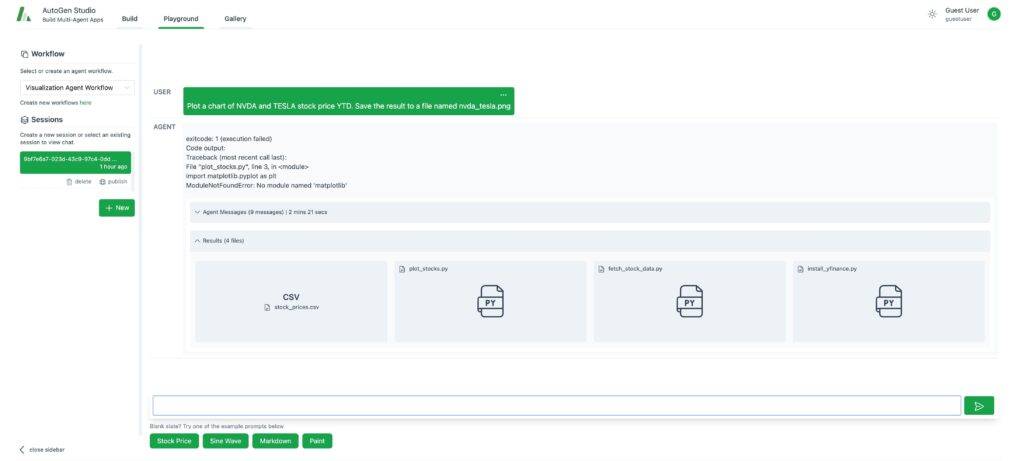Image resolution: width=1024 pixels, height=461 pixels.
Task: Send the message with the arrow button
Action: point(979,405)
